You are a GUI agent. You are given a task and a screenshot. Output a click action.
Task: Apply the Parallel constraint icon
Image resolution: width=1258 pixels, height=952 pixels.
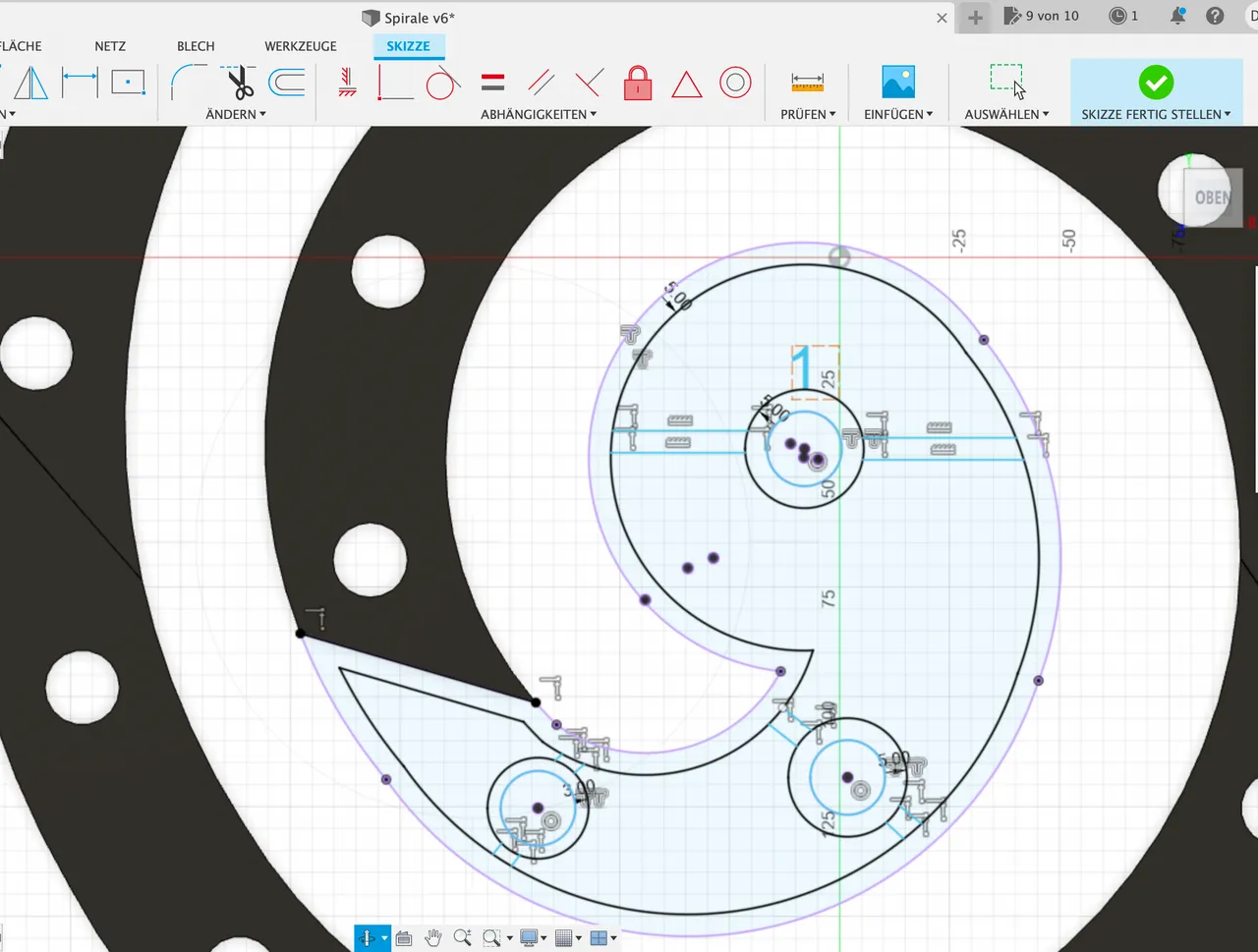pos(541,83)
